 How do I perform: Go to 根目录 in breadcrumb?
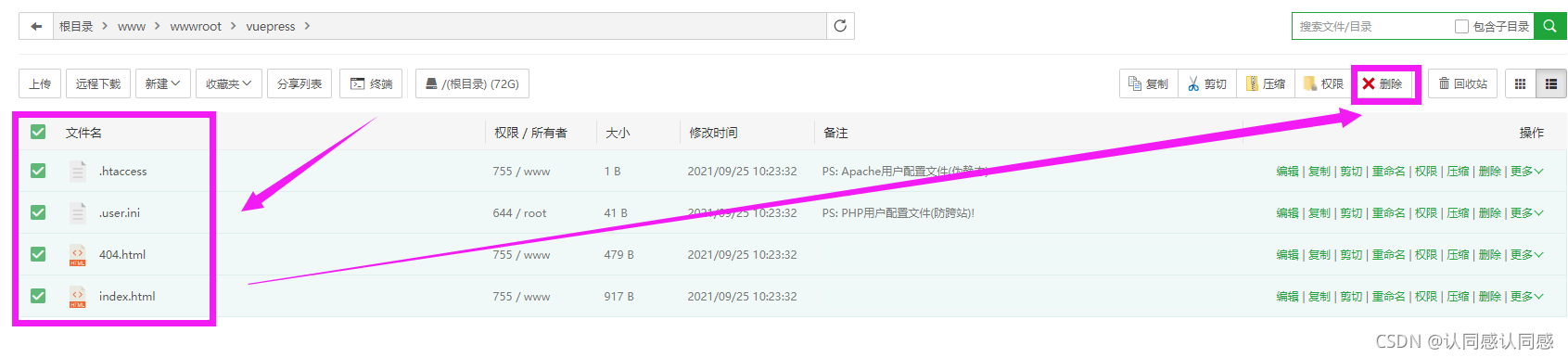tap(76, 26)
